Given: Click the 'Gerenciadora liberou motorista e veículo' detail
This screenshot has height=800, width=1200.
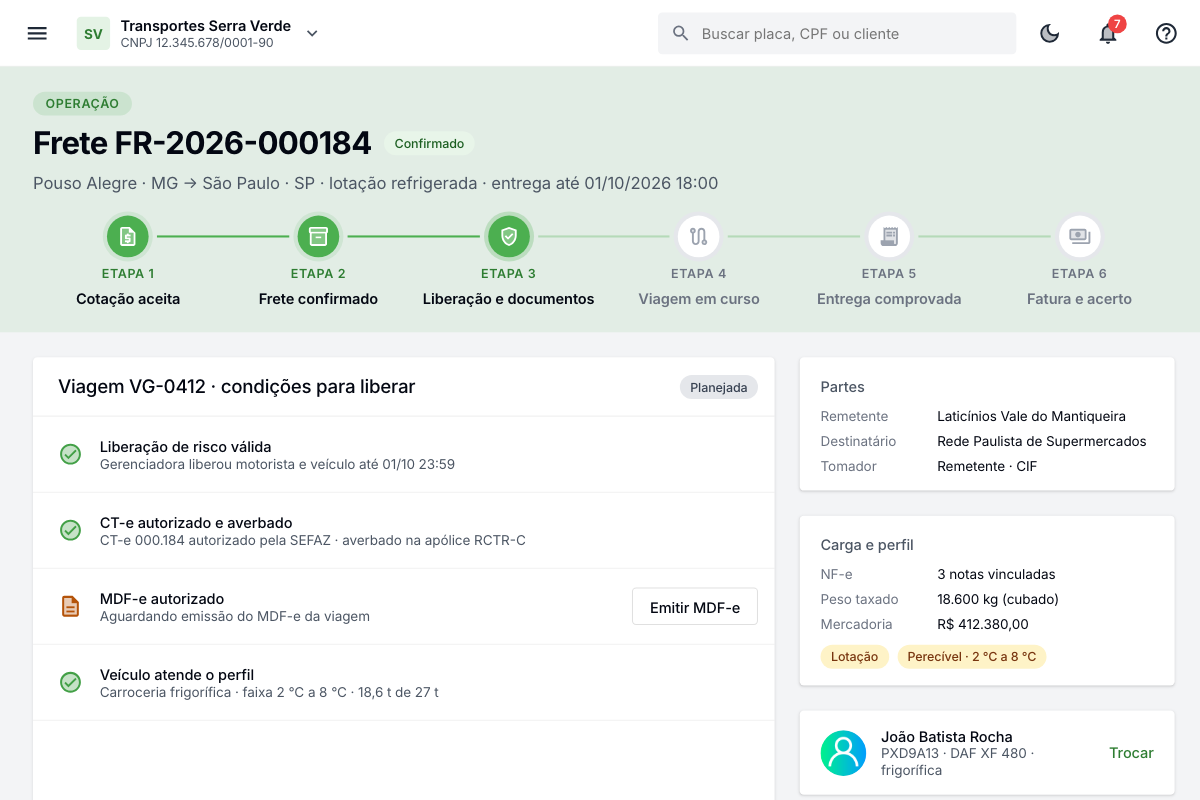Looking at the screenshot, I should 229,464.
